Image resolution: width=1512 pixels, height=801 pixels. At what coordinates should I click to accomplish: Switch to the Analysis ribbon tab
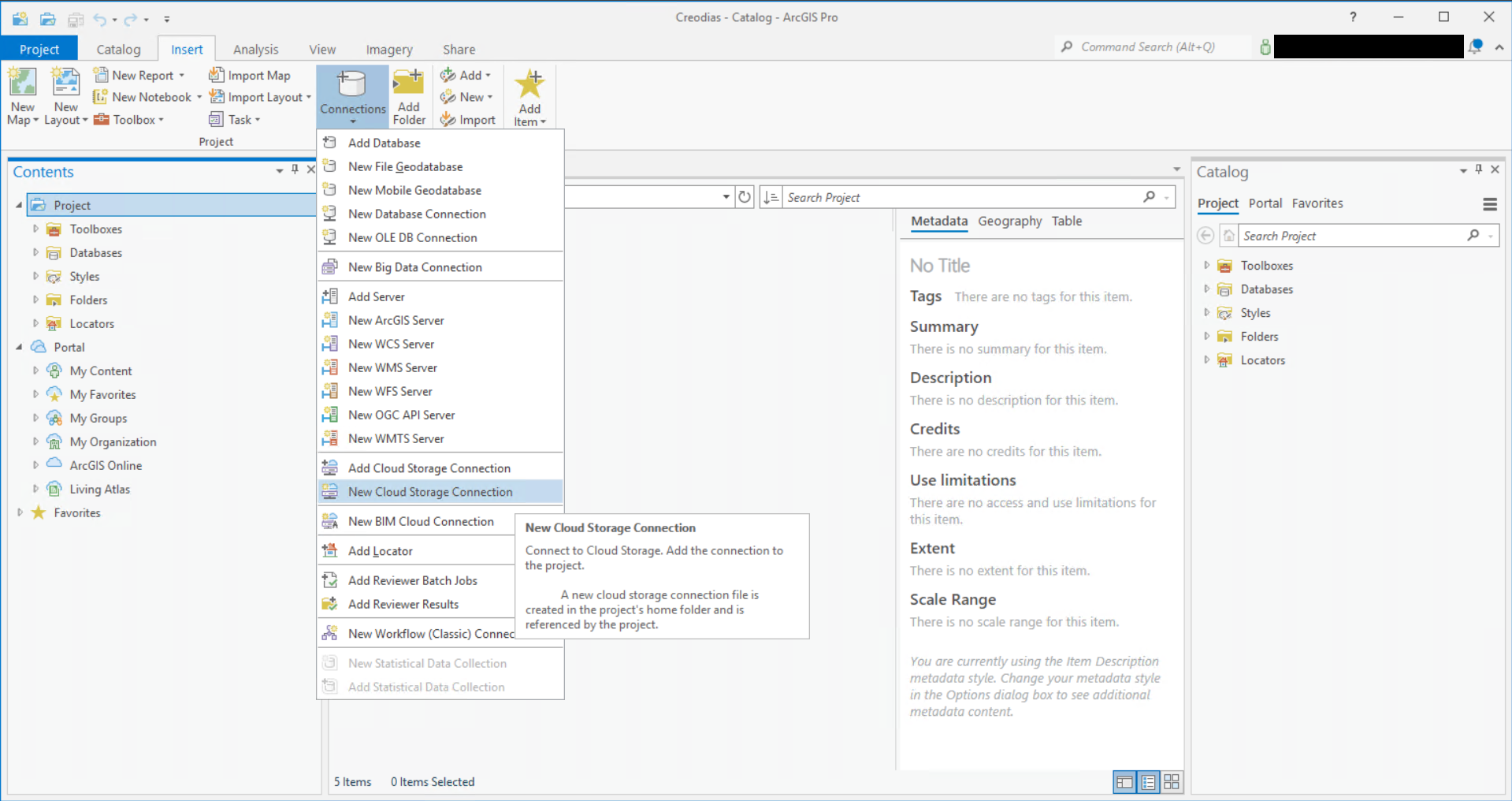click(x=255, y=49)
